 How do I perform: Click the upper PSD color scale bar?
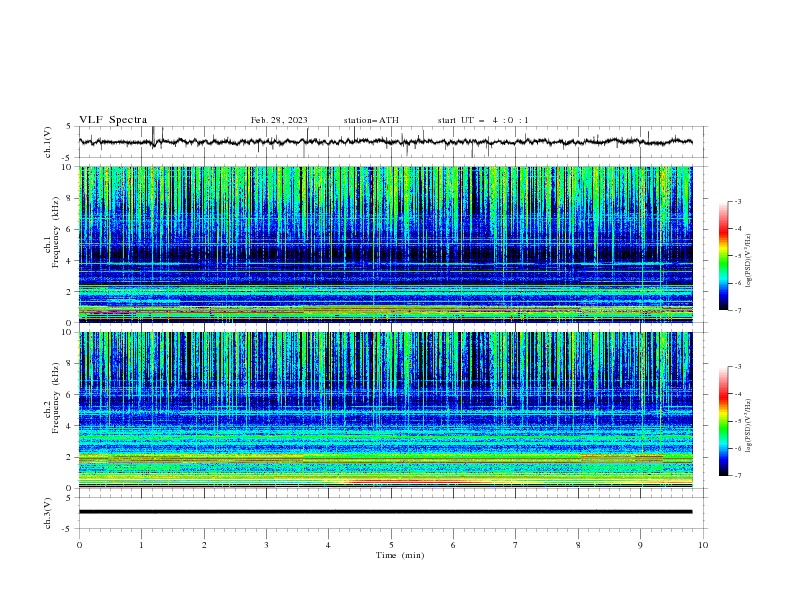724,256
